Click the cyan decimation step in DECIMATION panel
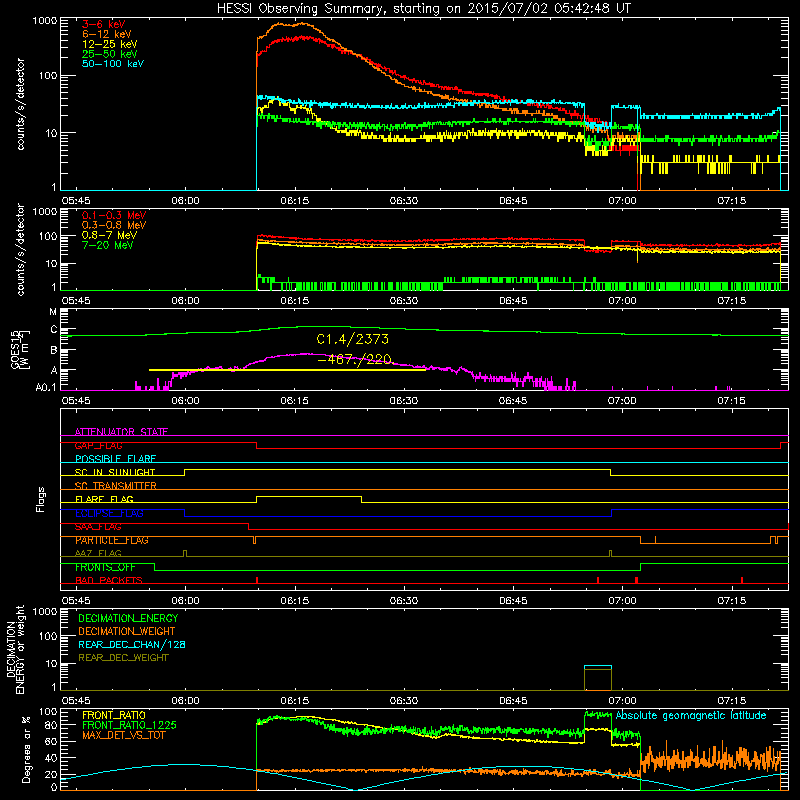800x800 pixels. [x=597, y=666]
